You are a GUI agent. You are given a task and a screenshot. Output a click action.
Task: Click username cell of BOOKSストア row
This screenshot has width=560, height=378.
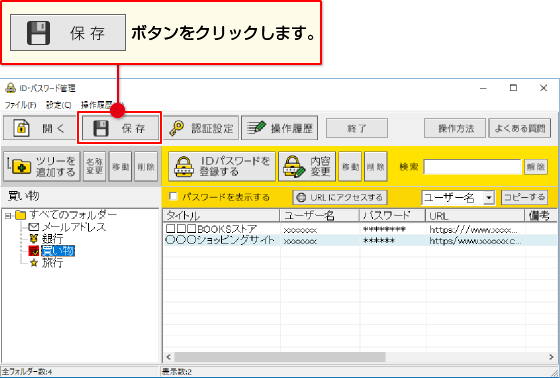[320, 229]
